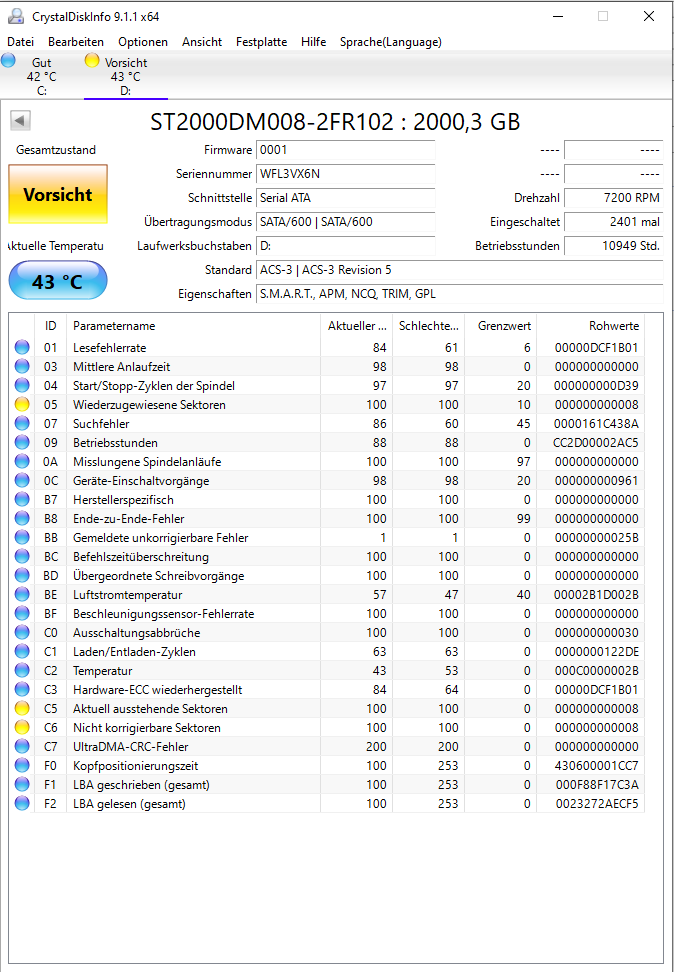Click the blue icon for Ausschaltungsabbrüche
The width and height of the screenshot is (674, 972).
tap(22, 633)
